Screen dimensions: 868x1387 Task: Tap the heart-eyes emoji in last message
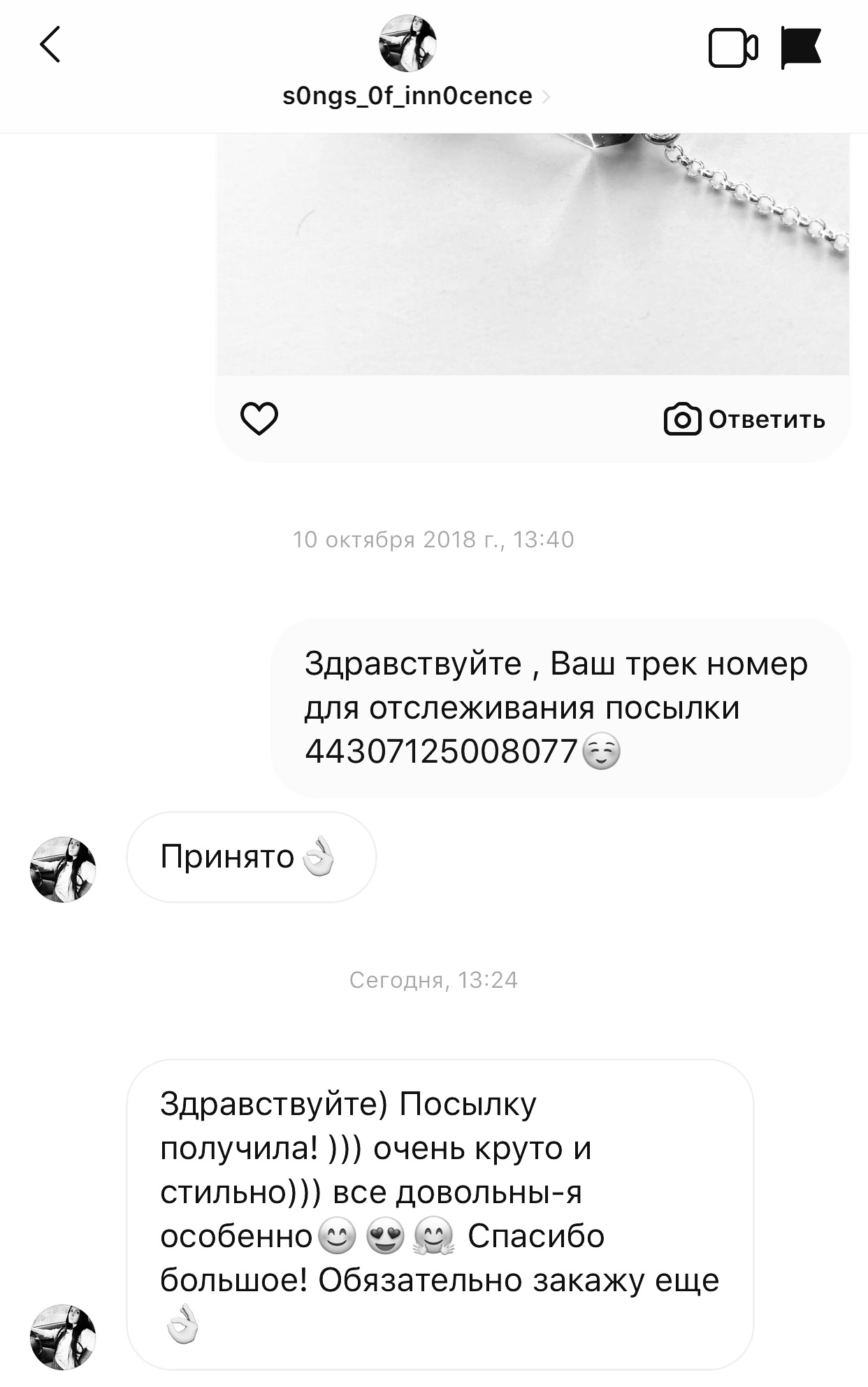click(x=385, y=1236)
